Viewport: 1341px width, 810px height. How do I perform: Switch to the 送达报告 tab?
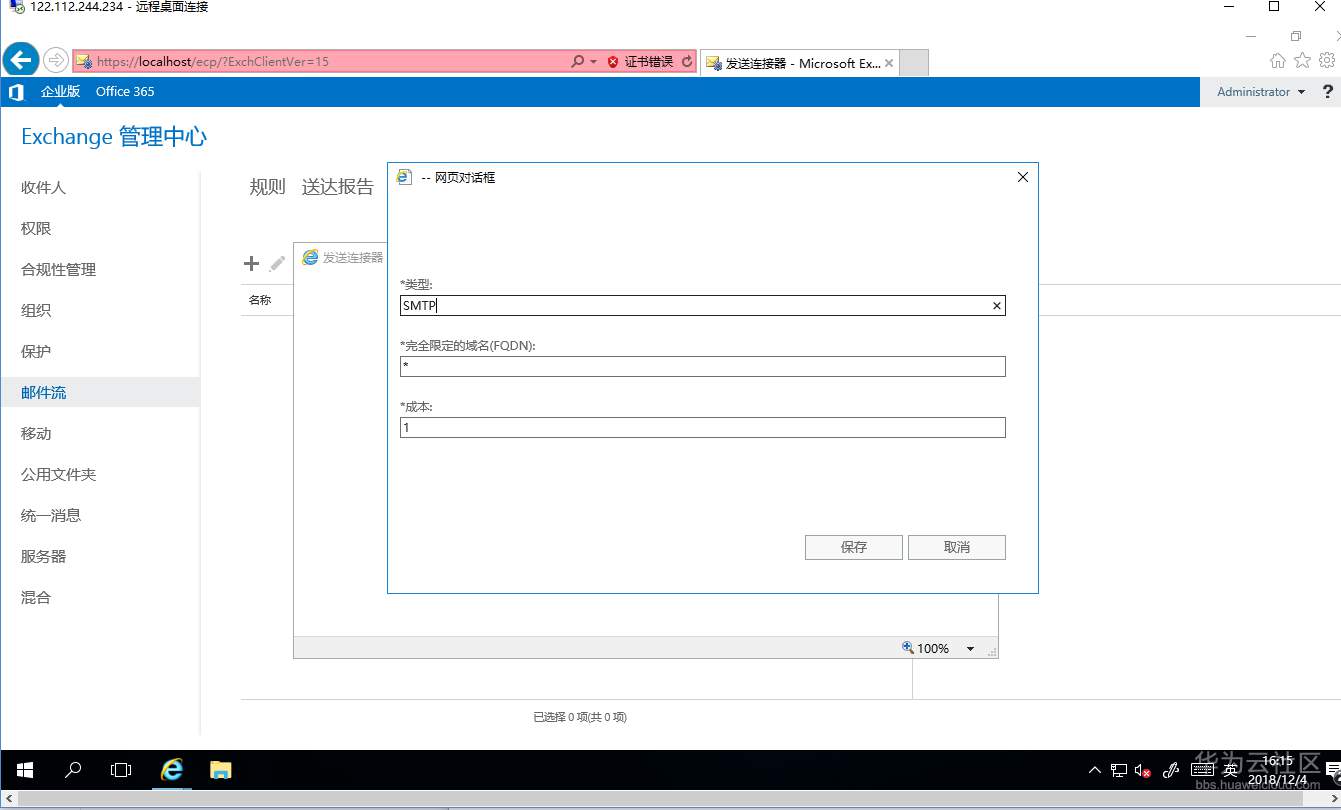pyautogui.click(x=338, y=186)
